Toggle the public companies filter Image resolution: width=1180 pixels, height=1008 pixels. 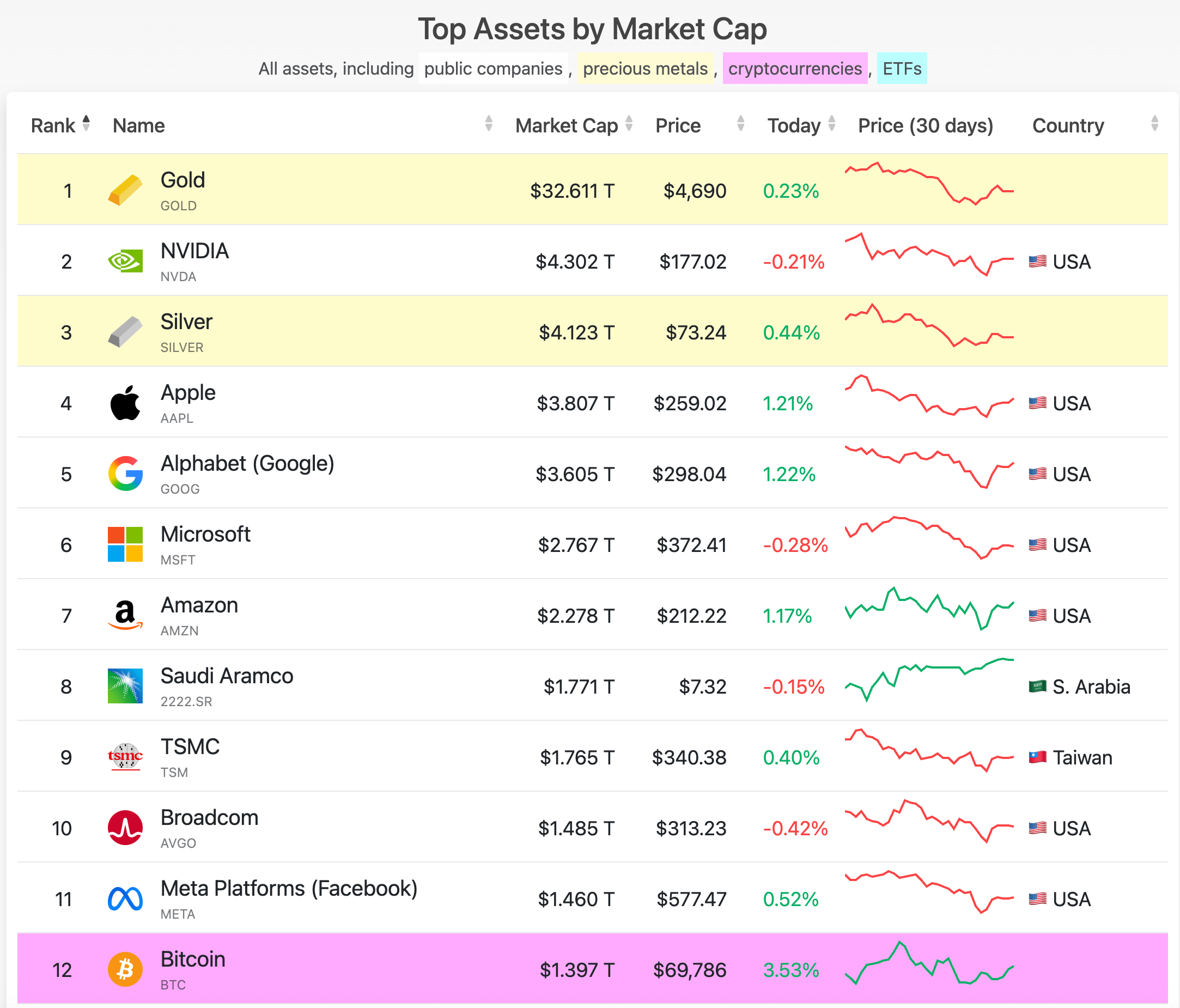(493, 68)
